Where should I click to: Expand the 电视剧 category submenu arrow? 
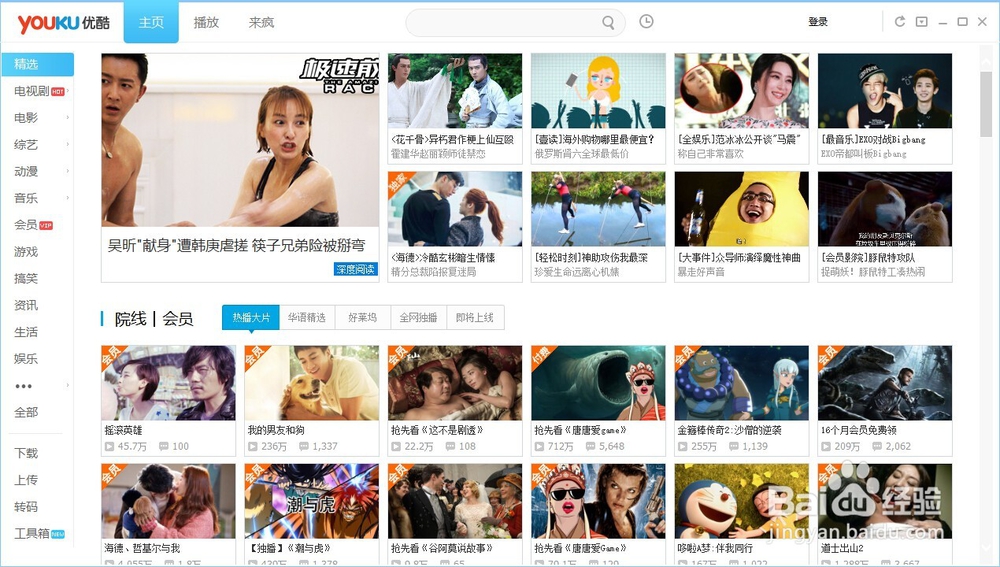(x=68, y=91)
